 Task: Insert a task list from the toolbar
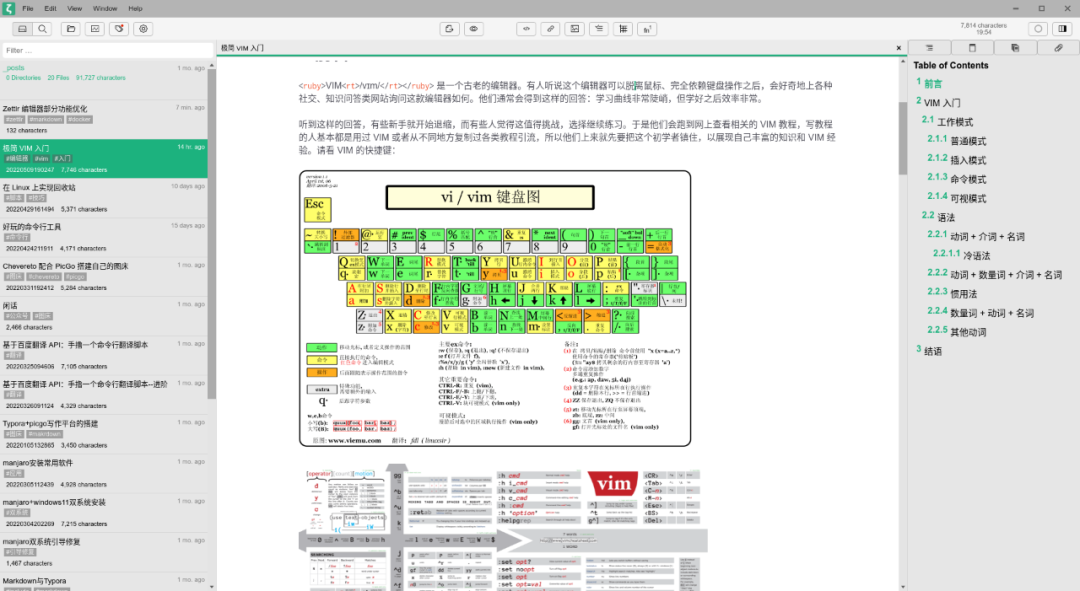click(x=599, y=29)
